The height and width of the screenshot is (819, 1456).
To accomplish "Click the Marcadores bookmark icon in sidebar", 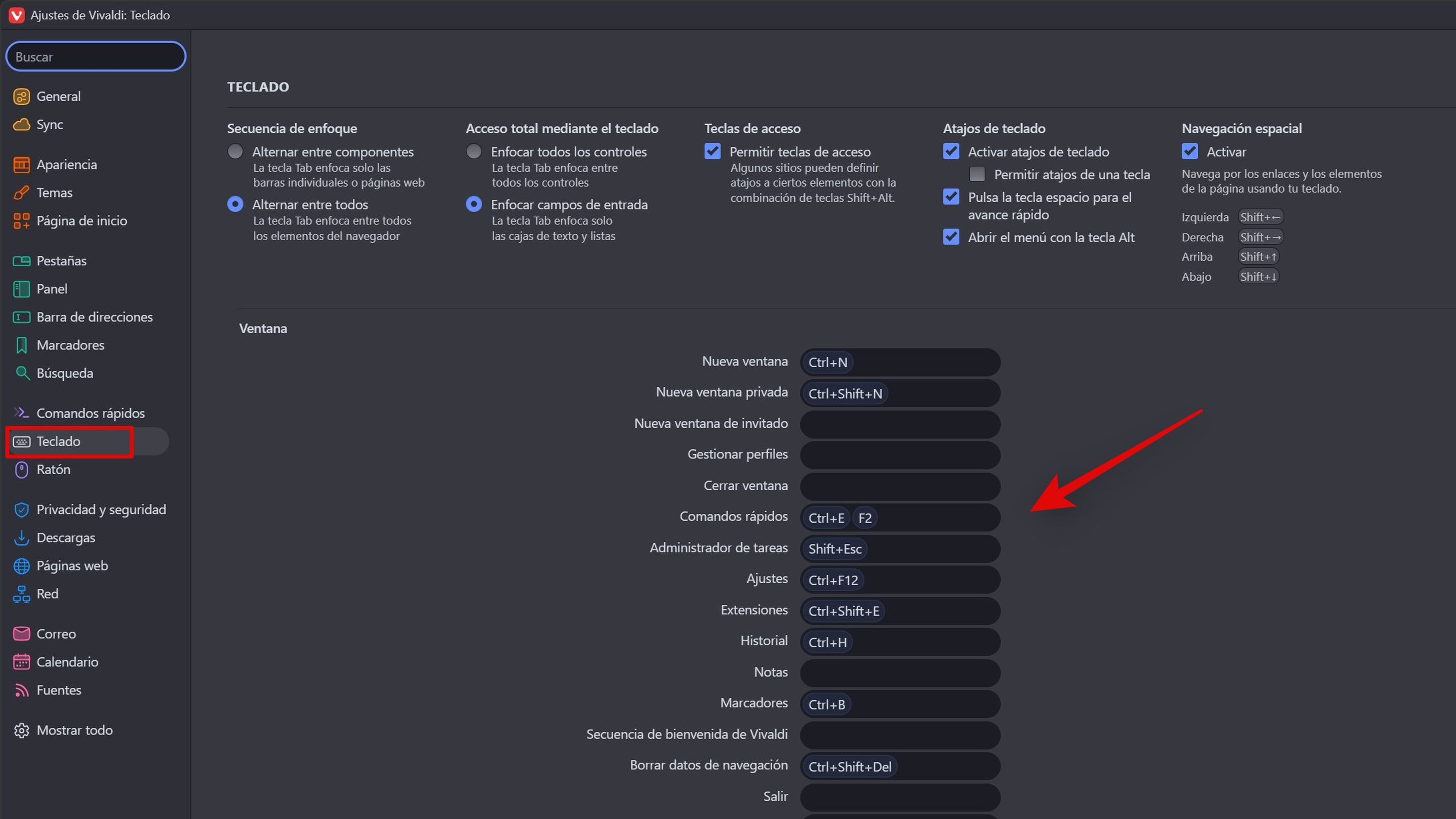I will (x=22, y=345).
